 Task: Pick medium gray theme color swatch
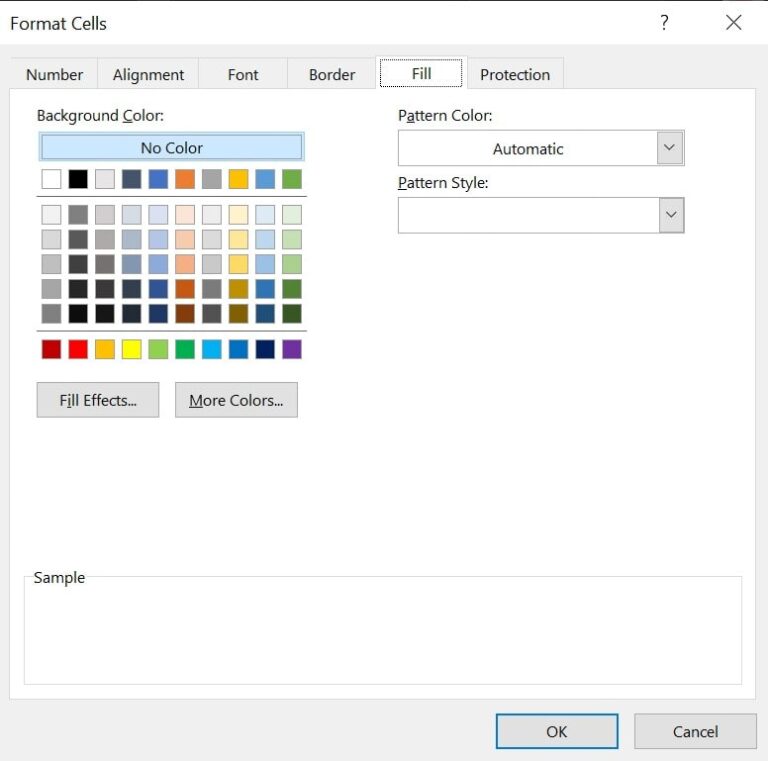click(x=212, y=179)
